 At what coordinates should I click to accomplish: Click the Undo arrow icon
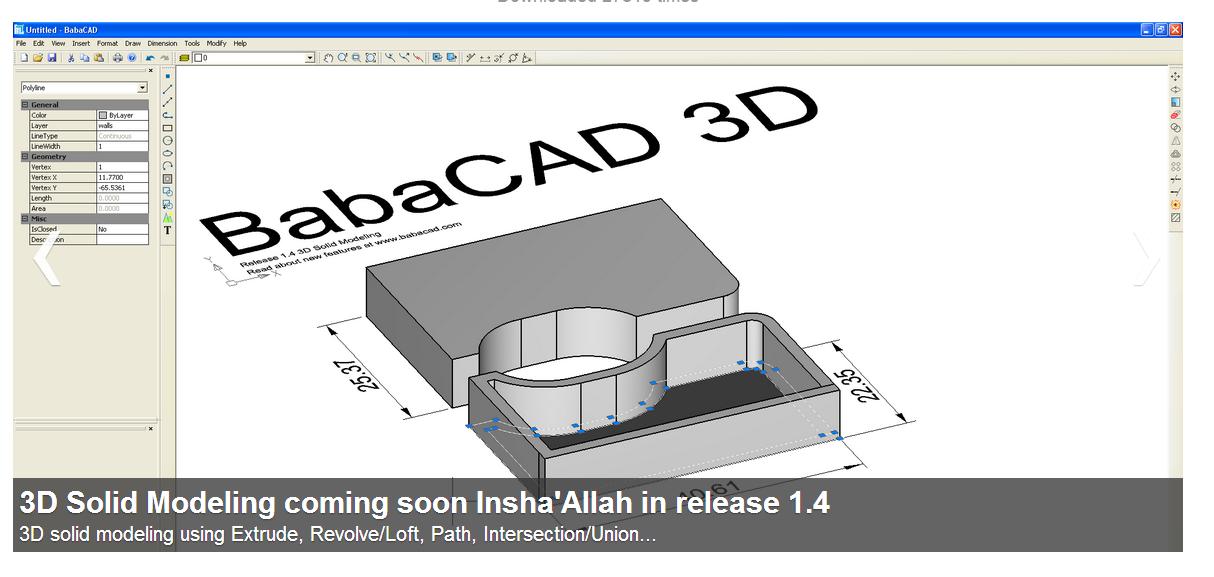coord(150,58)
